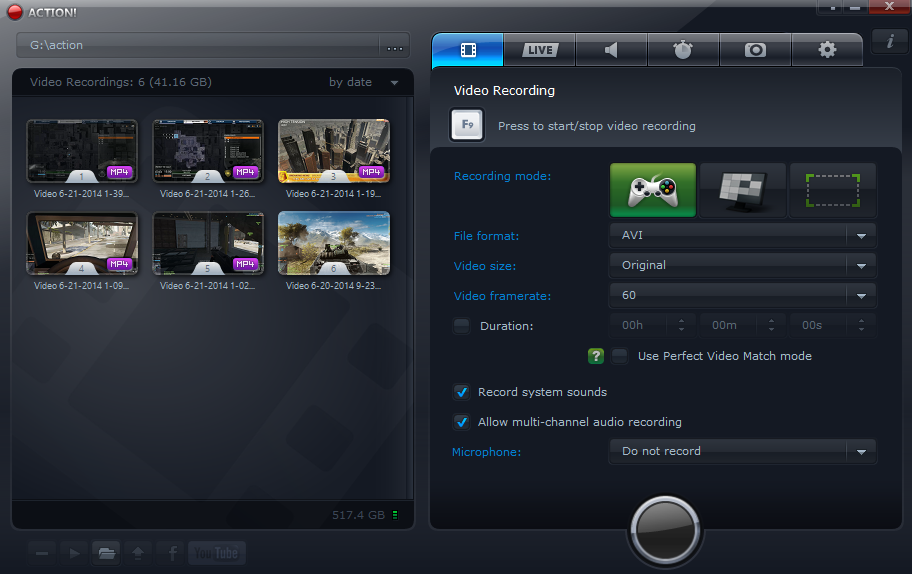Open the Video size Original dropdown
The image size is (912, 574).
pyautogui.click(x=743, y=265)
